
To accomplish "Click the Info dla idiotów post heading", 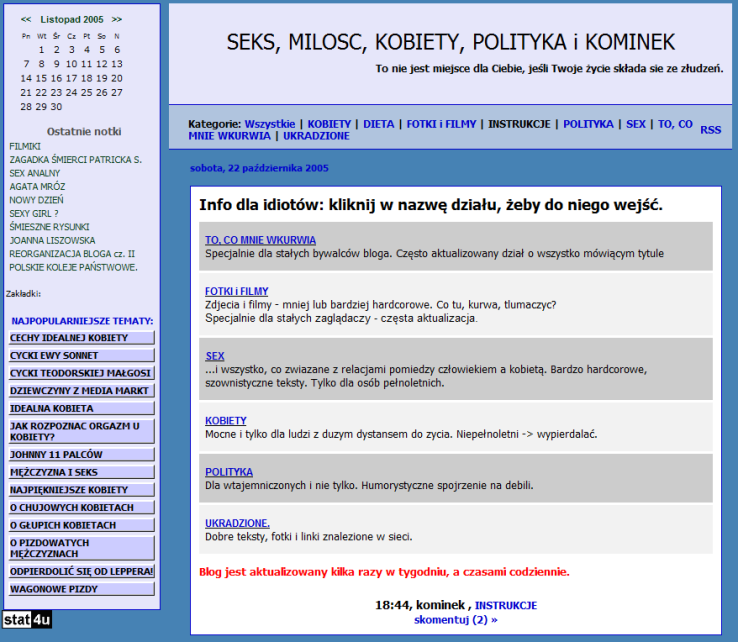I will 431,205.
